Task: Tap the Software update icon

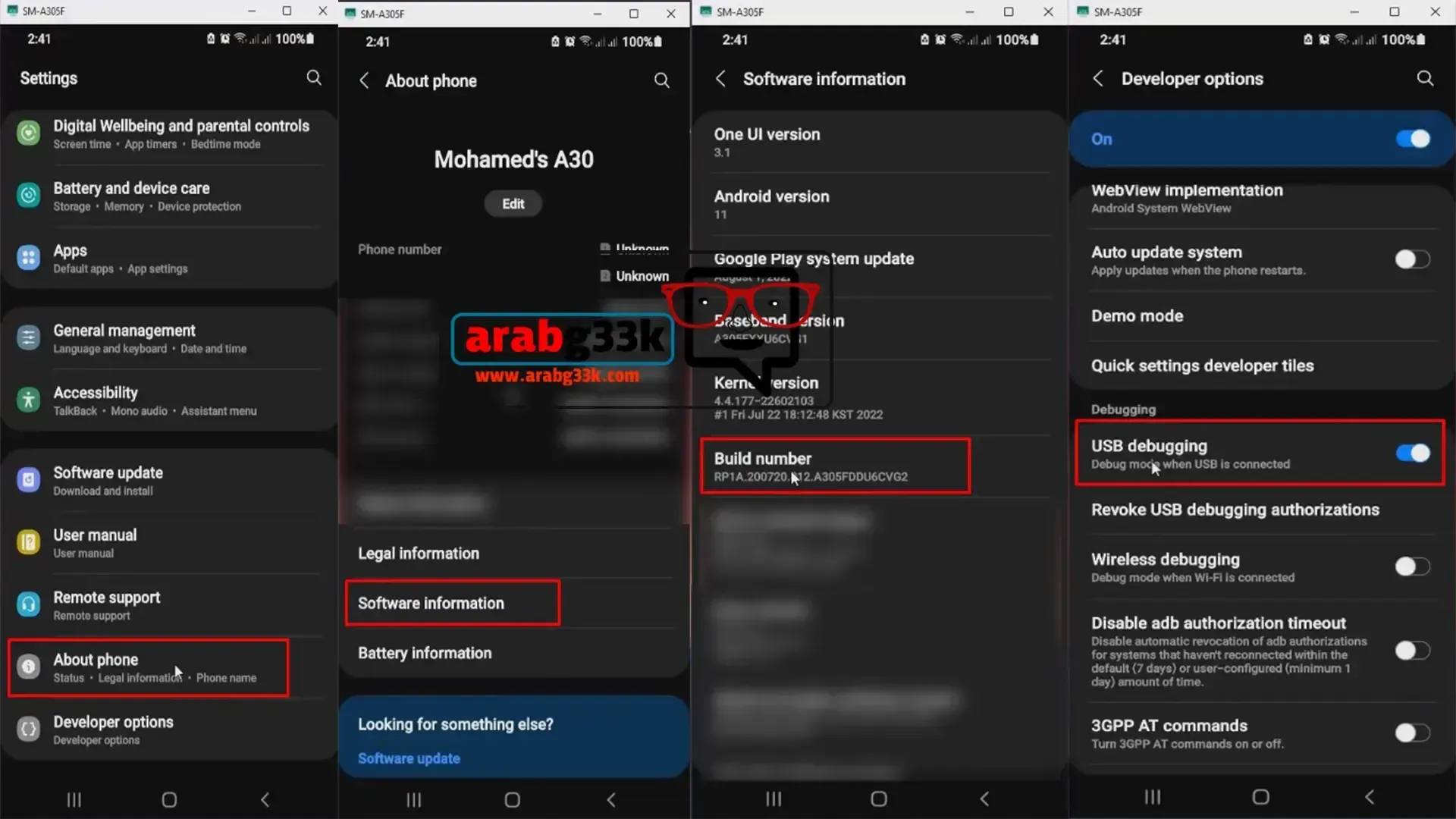Action: 28,479
